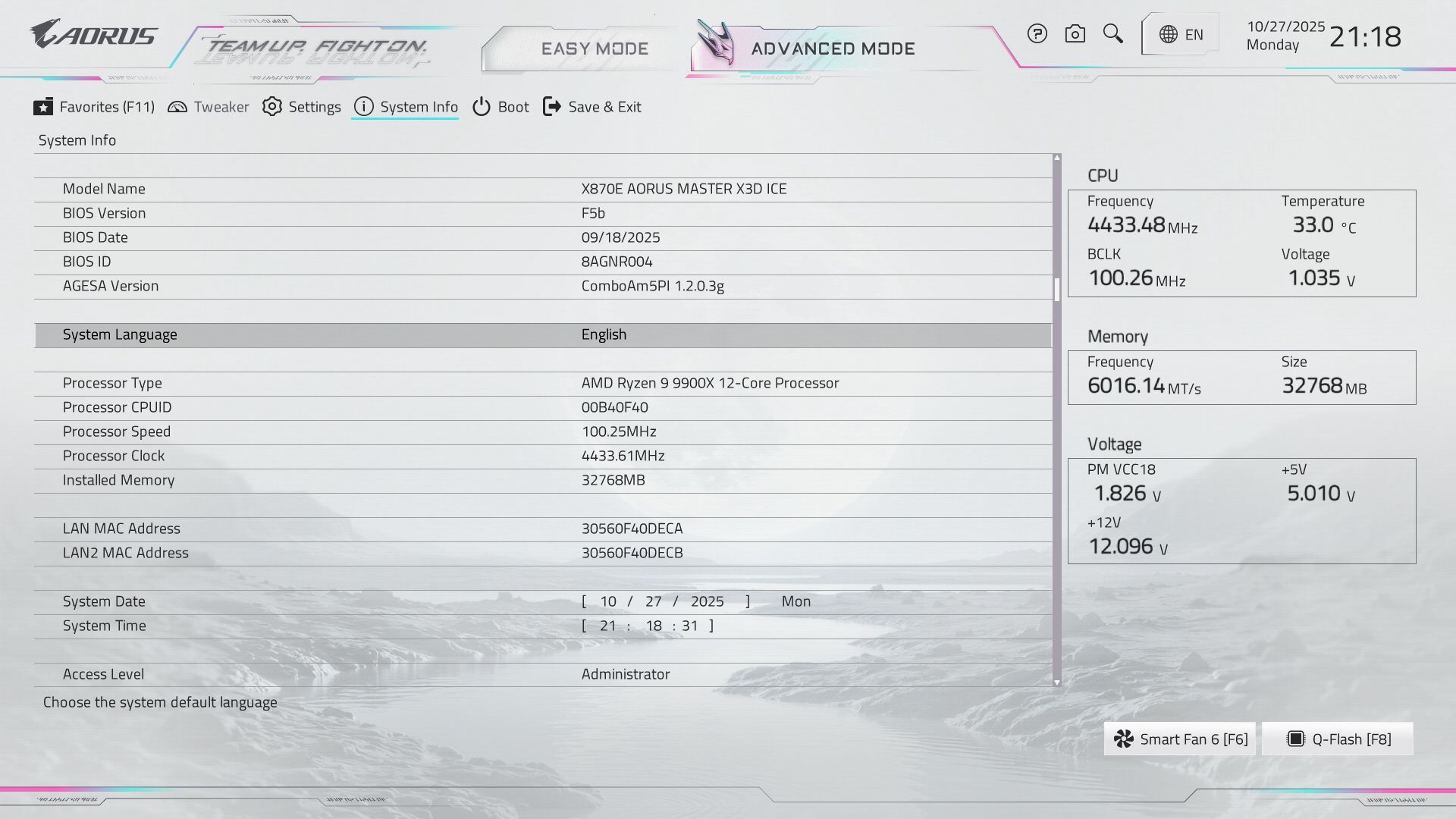
Task: Click the Tweaker gauge icon
Action: (x=177, y=107)
